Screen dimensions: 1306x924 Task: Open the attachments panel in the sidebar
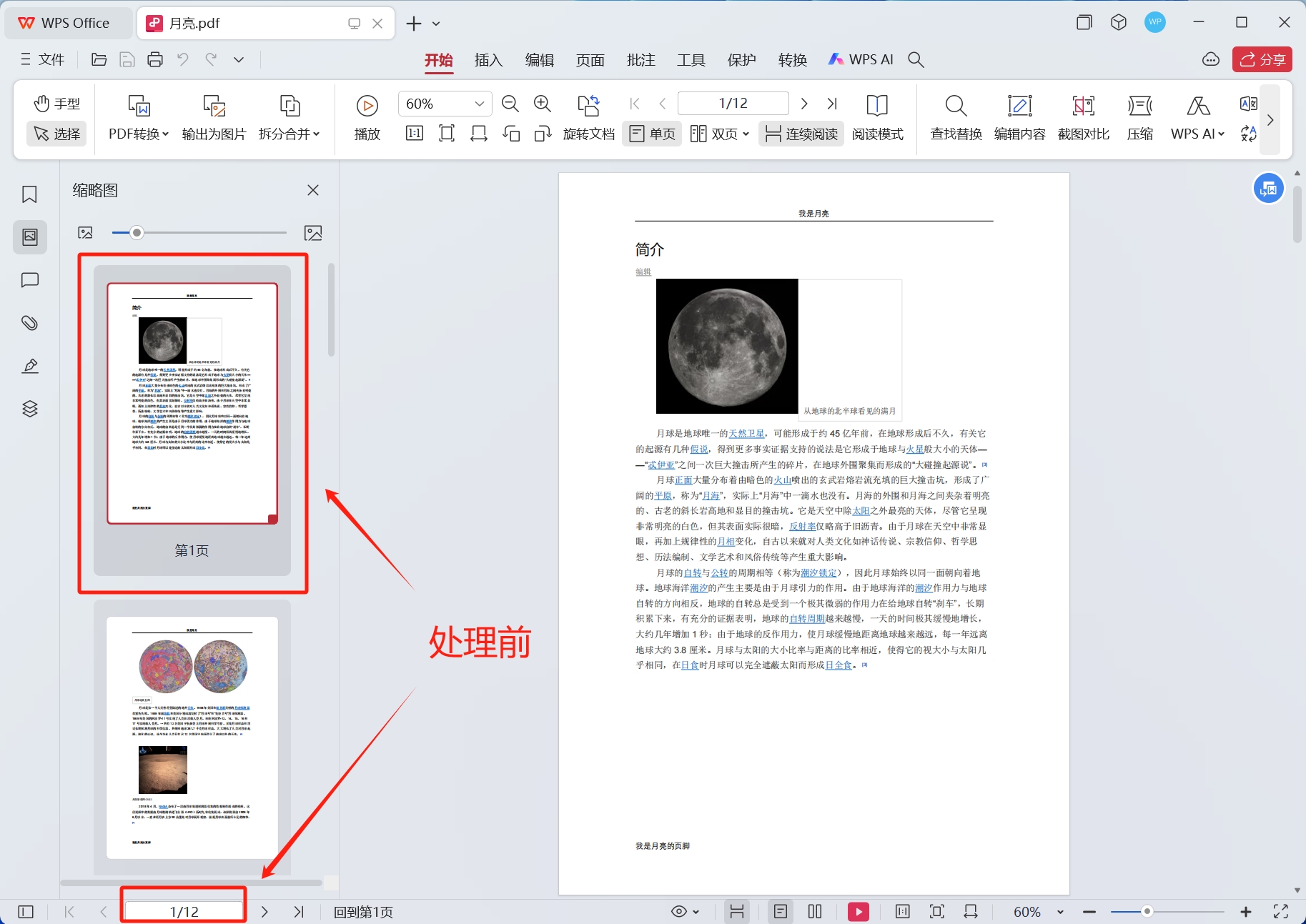[x=29, y=323]
